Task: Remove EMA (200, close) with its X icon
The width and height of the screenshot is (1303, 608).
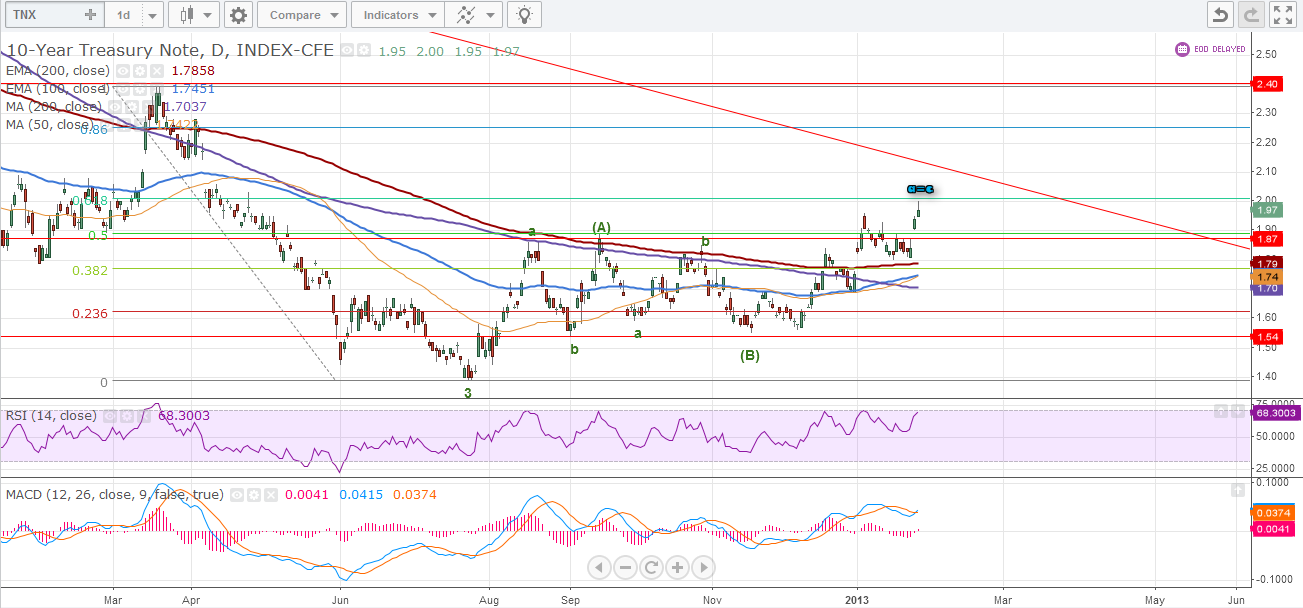Action: [159, 71]
